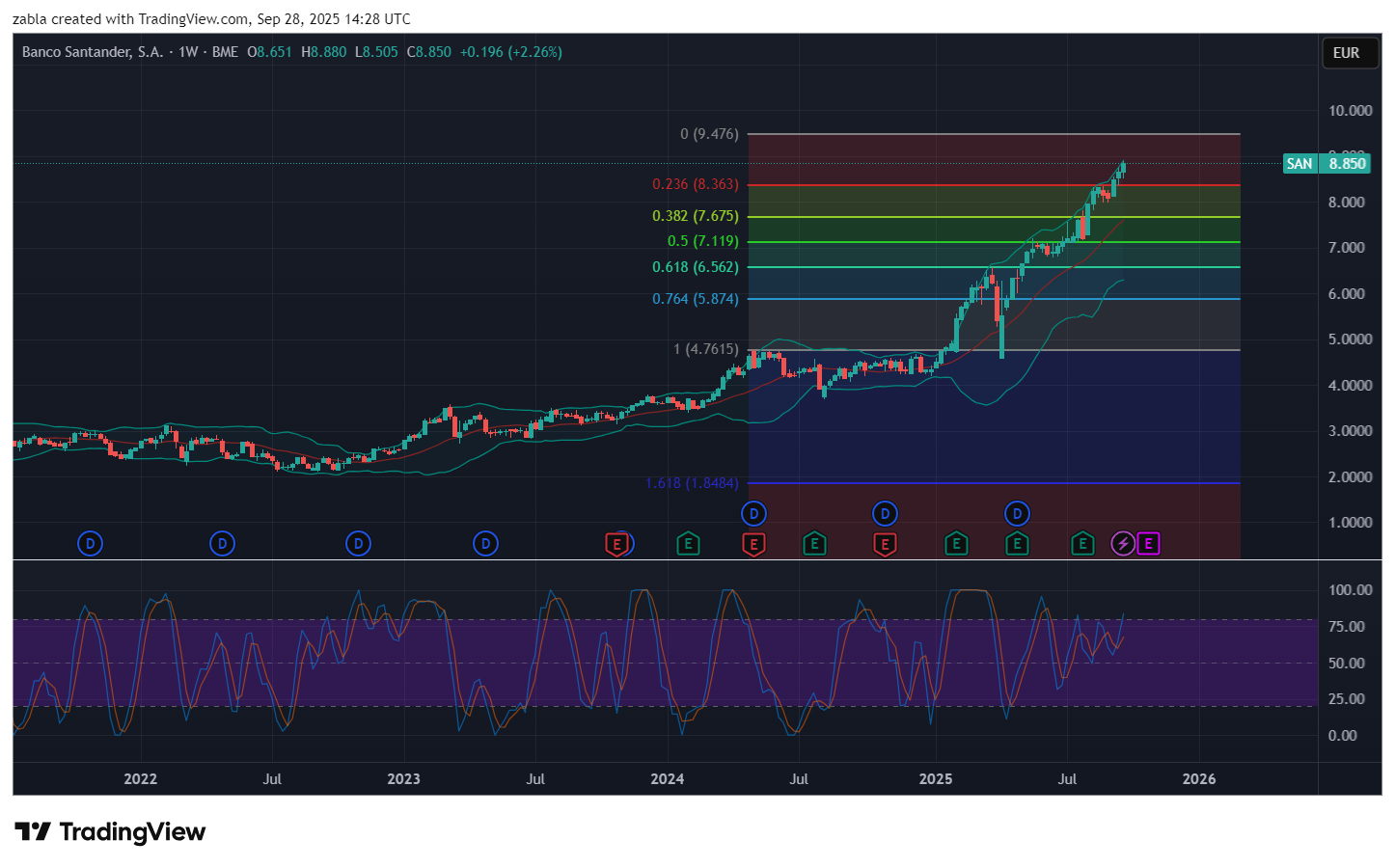Open the green earnings marker just after Jul 2024
Image resolution: width=1395 pixels, height=868 pixels.
click(x=814, y=545)
